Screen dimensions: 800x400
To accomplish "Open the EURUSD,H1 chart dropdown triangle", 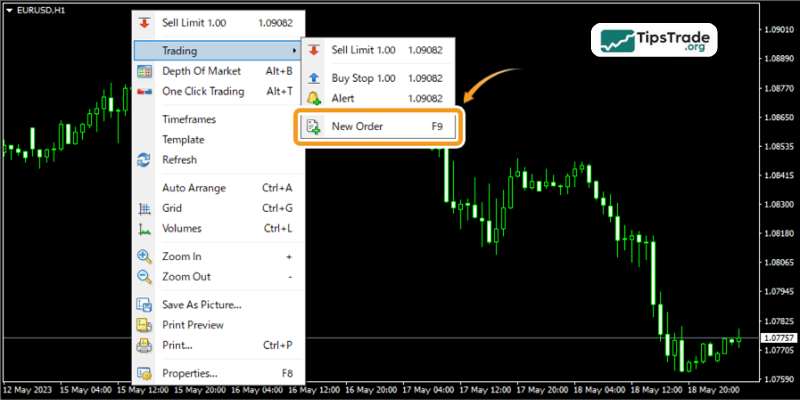I will (x=9, y=9).
